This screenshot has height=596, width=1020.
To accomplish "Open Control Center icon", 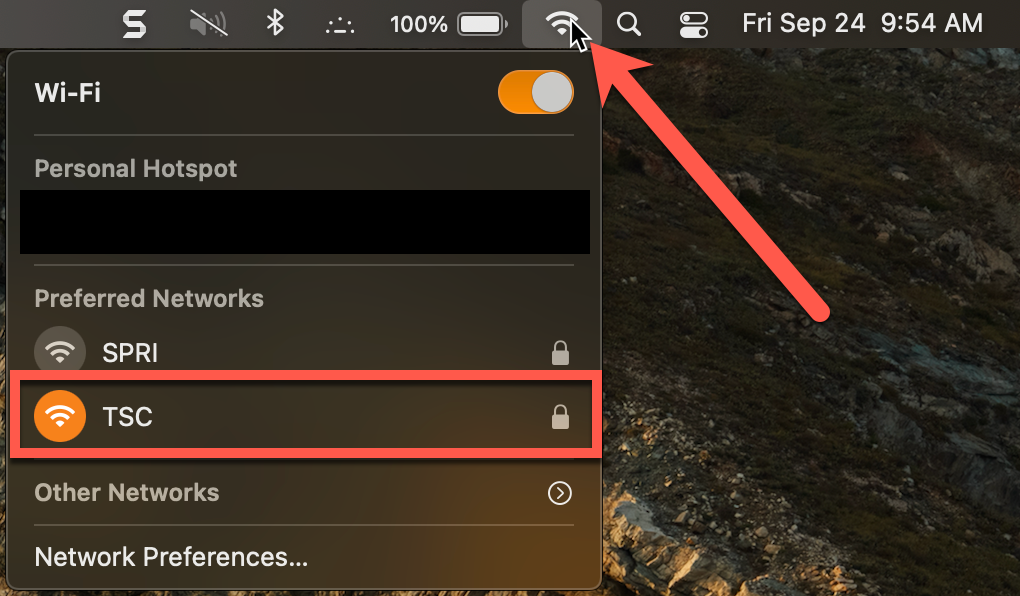I will (x=692, y=24).
